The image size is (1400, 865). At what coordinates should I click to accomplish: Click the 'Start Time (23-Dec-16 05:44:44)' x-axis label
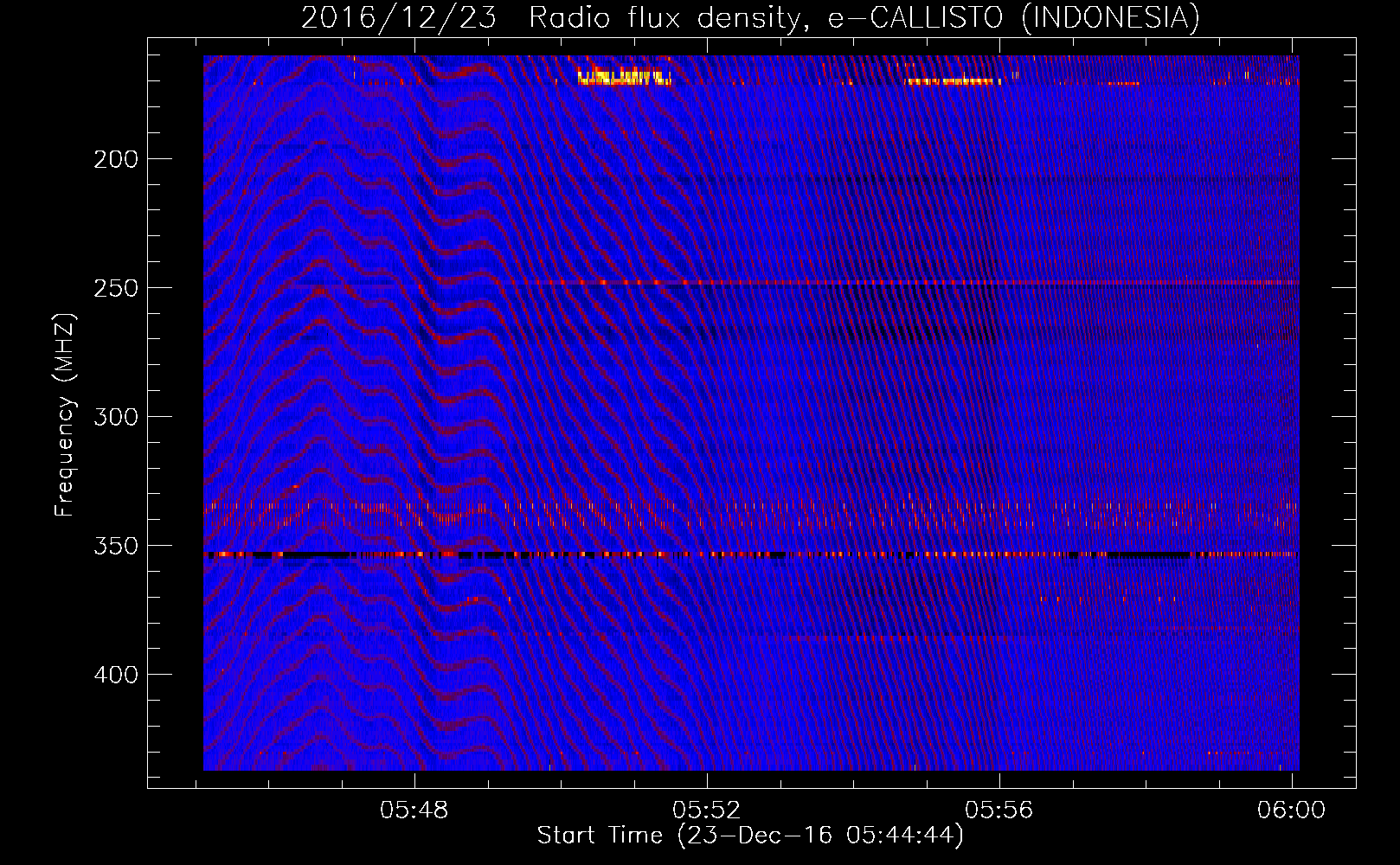pos(750,836)
